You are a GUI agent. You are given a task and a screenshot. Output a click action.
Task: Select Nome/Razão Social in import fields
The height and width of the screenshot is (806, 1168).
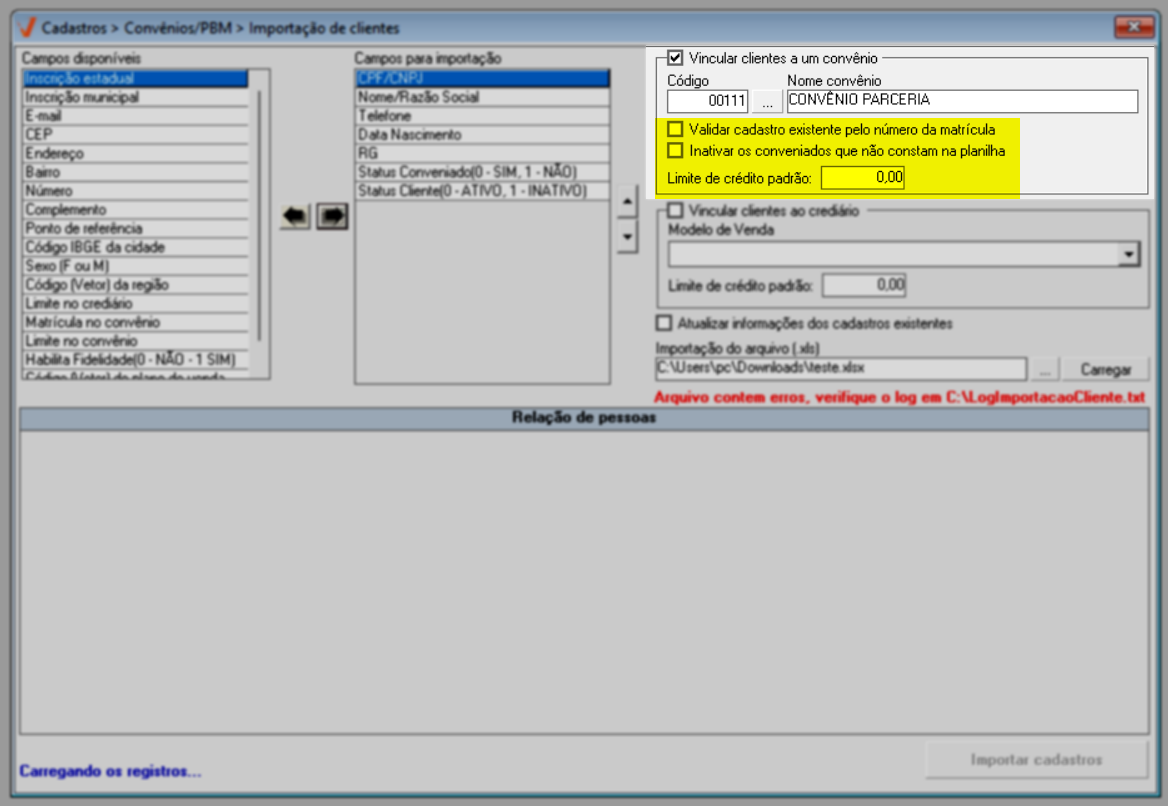point(482,97)
